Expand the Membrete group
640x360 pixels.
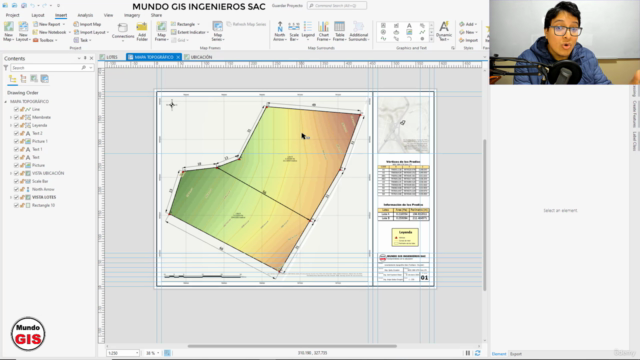coord(11,117)
